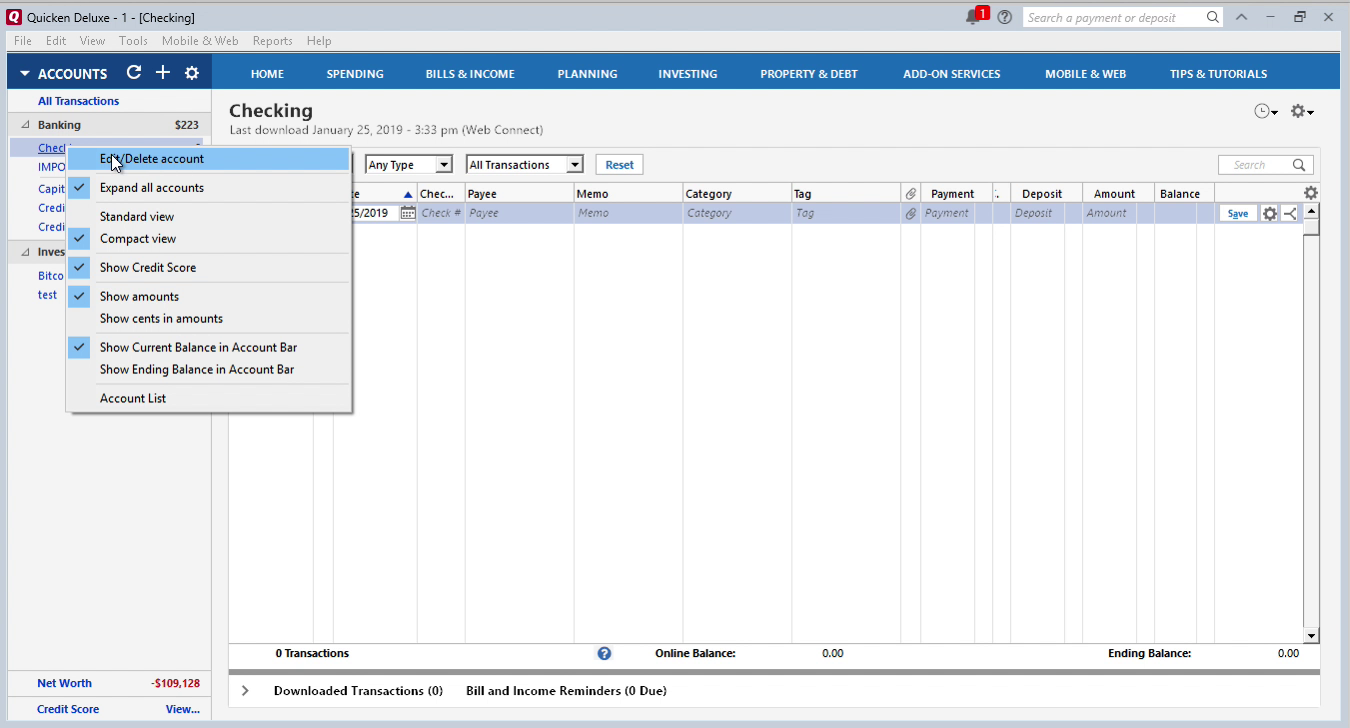Click the View credit score link
The width and height of the screenshot is (1350, 728).
(x=183, y=709)
